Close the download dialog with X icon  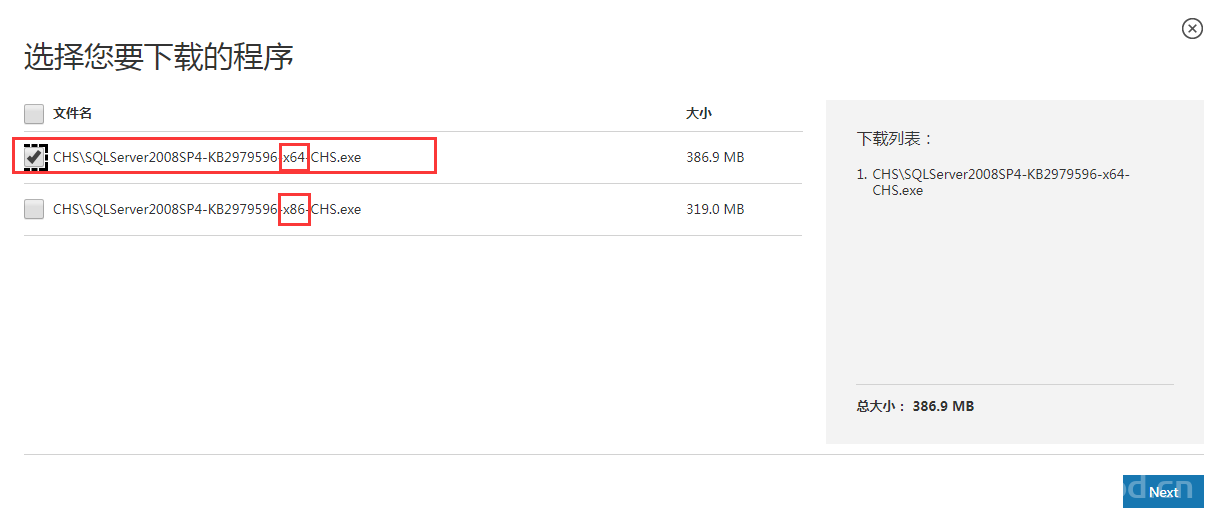point(1192,29)
